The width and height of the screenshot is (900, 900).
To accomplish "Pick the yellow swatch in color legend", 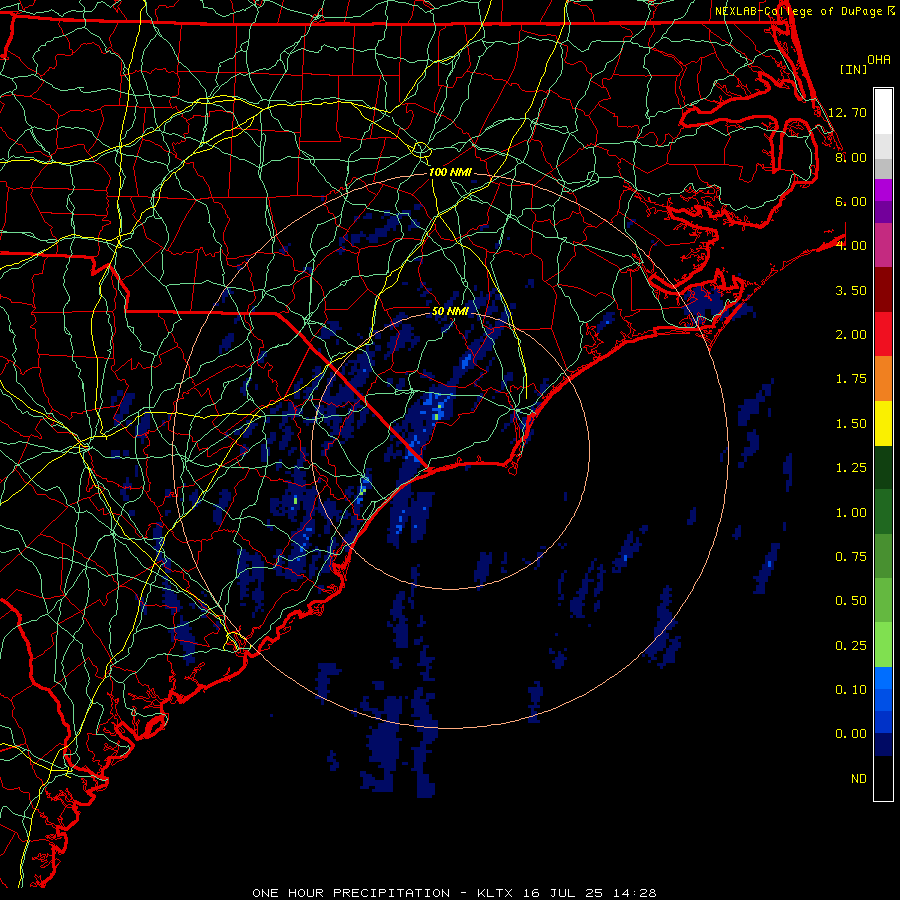I will point(883,424).
